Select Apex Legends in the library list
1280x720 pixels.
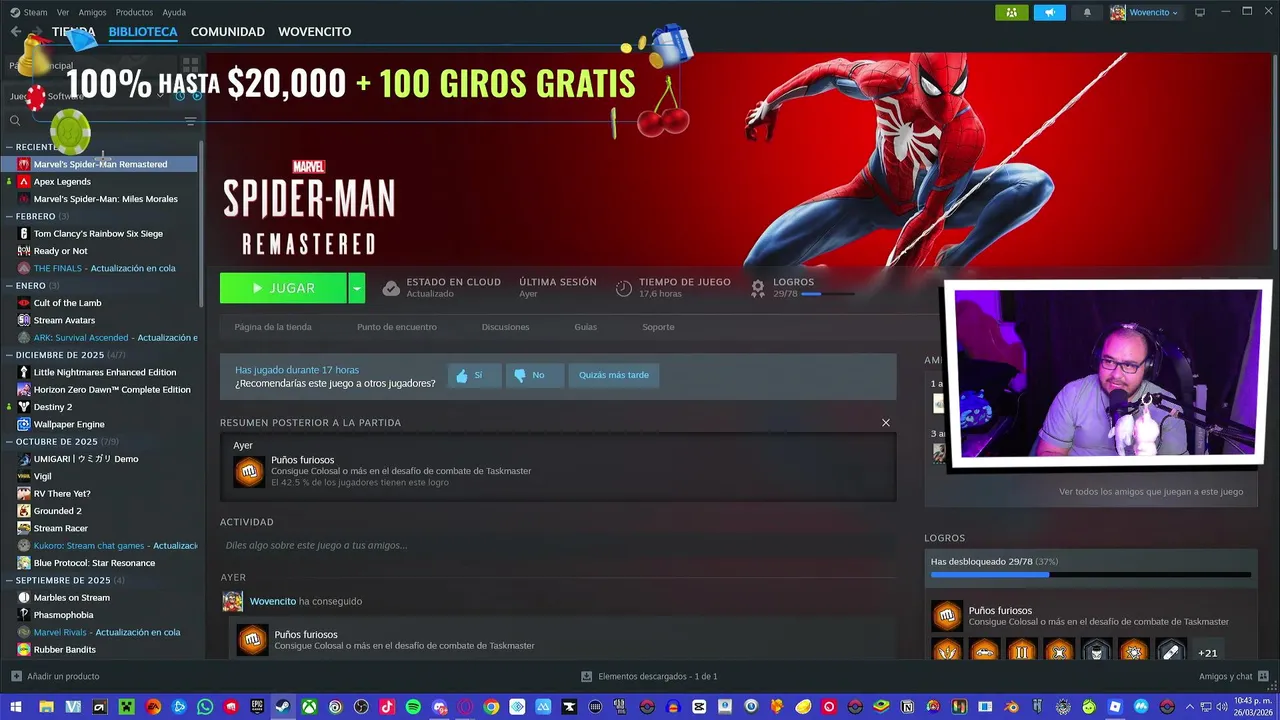pyautogui.click(x=62, y=182)
